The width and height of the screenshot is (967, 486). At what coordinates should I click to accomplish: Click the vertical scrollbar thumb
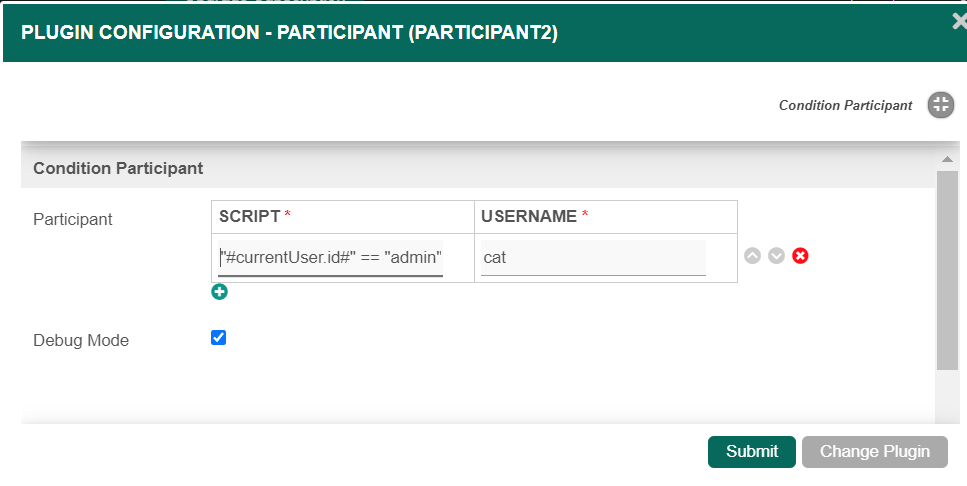click(x=946, y=270)
